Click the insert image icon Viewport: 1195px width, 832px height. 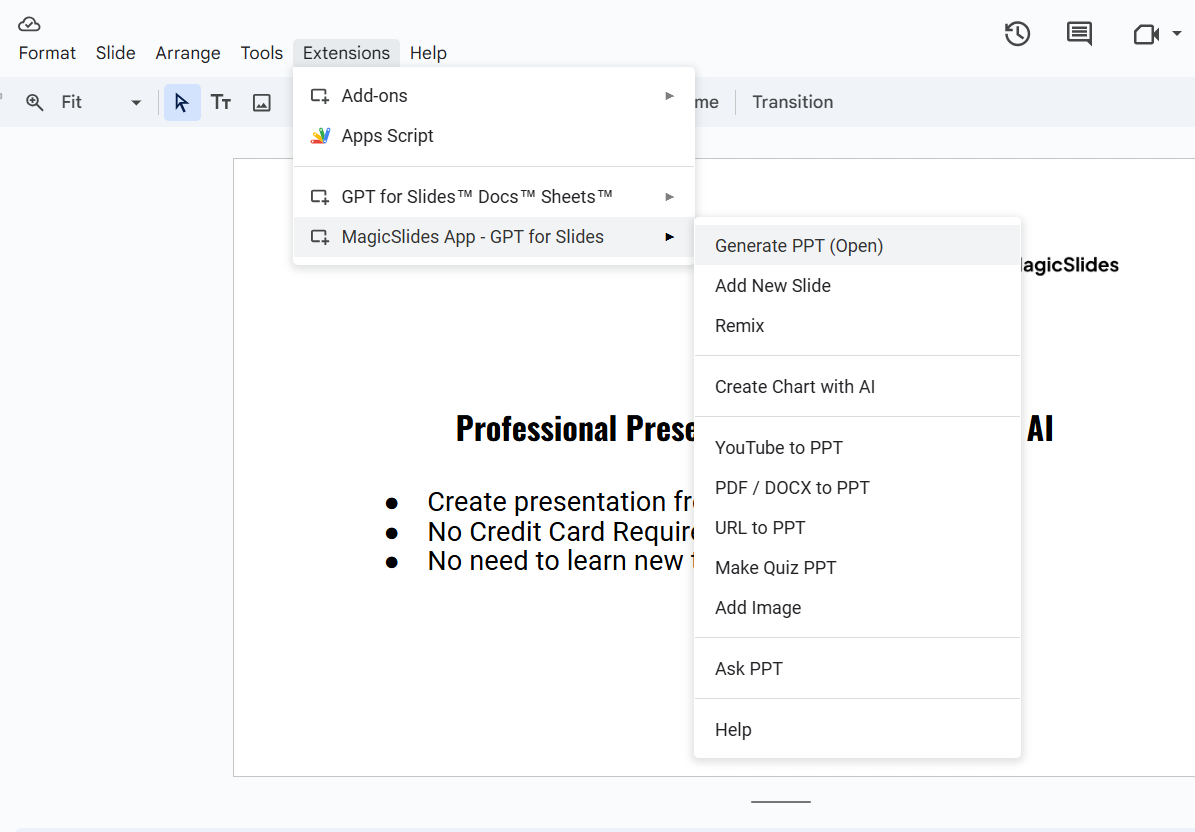pos(262,102)
